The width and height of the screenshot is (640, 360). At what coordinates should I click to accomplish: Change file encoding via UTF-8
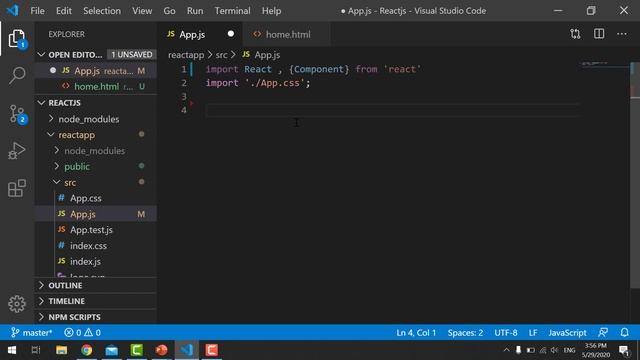tap(506, 333)
